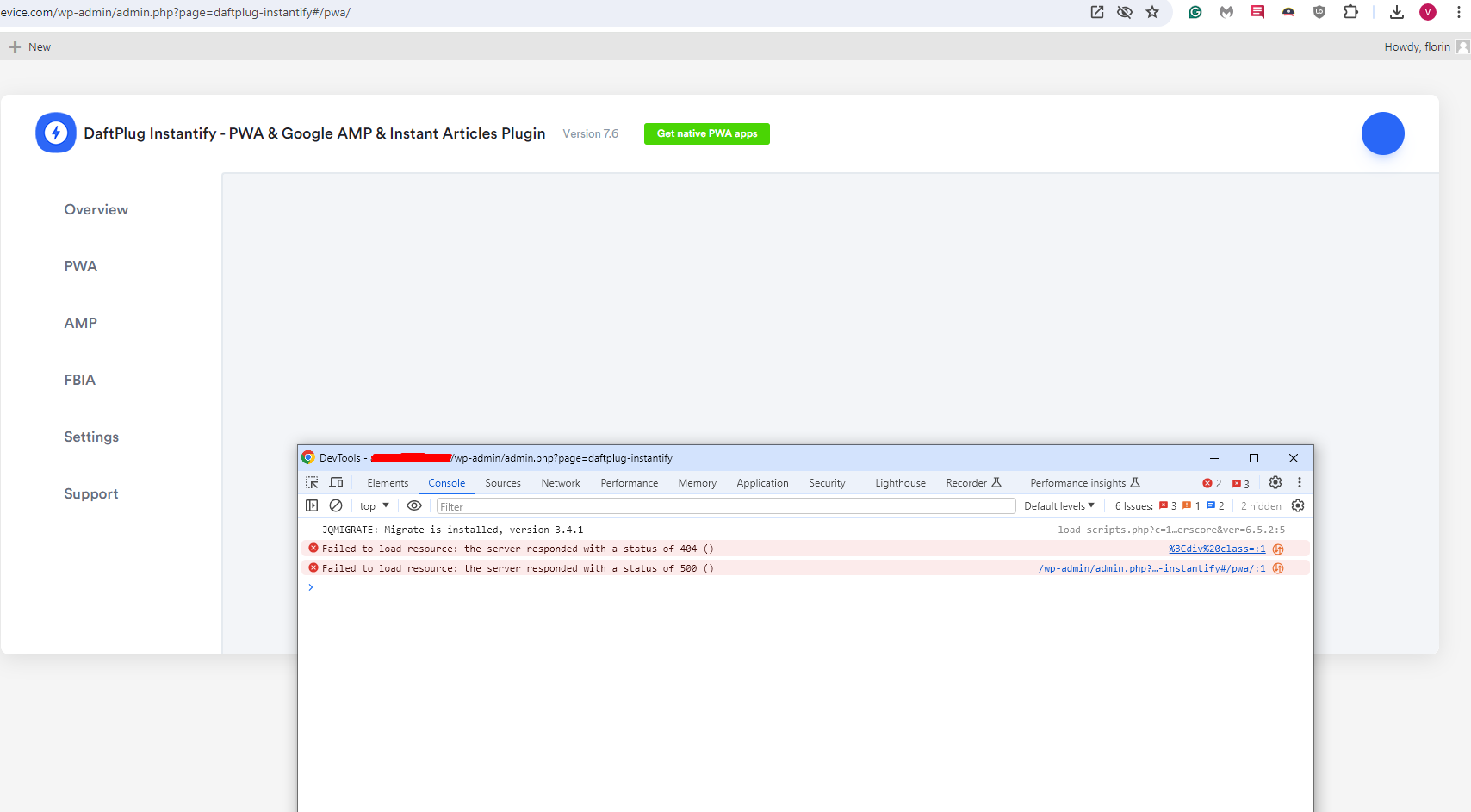Switch to the Elements tab
Image resolution: width=1471 pixels, height=812 pixels.
(x=388, y=483)
